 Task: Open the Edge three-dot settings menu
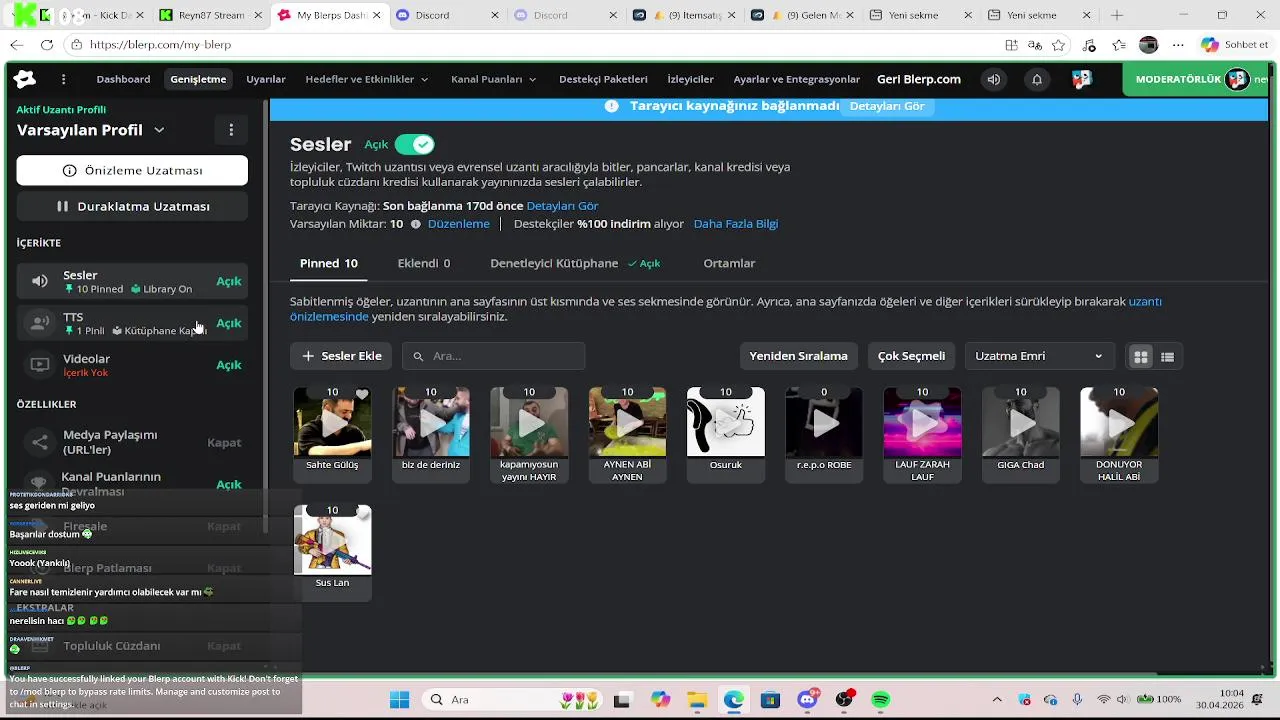(x=1177, y=45)
